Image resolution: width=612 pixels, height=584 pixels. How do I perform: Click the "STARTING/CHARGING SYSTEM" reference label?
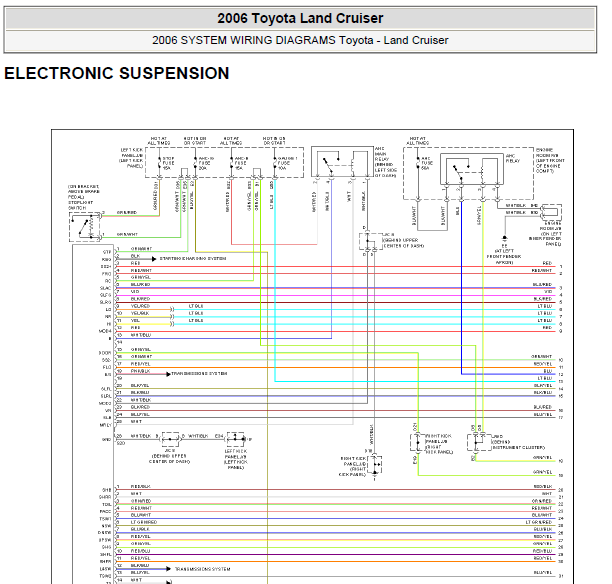click(193, 258)
